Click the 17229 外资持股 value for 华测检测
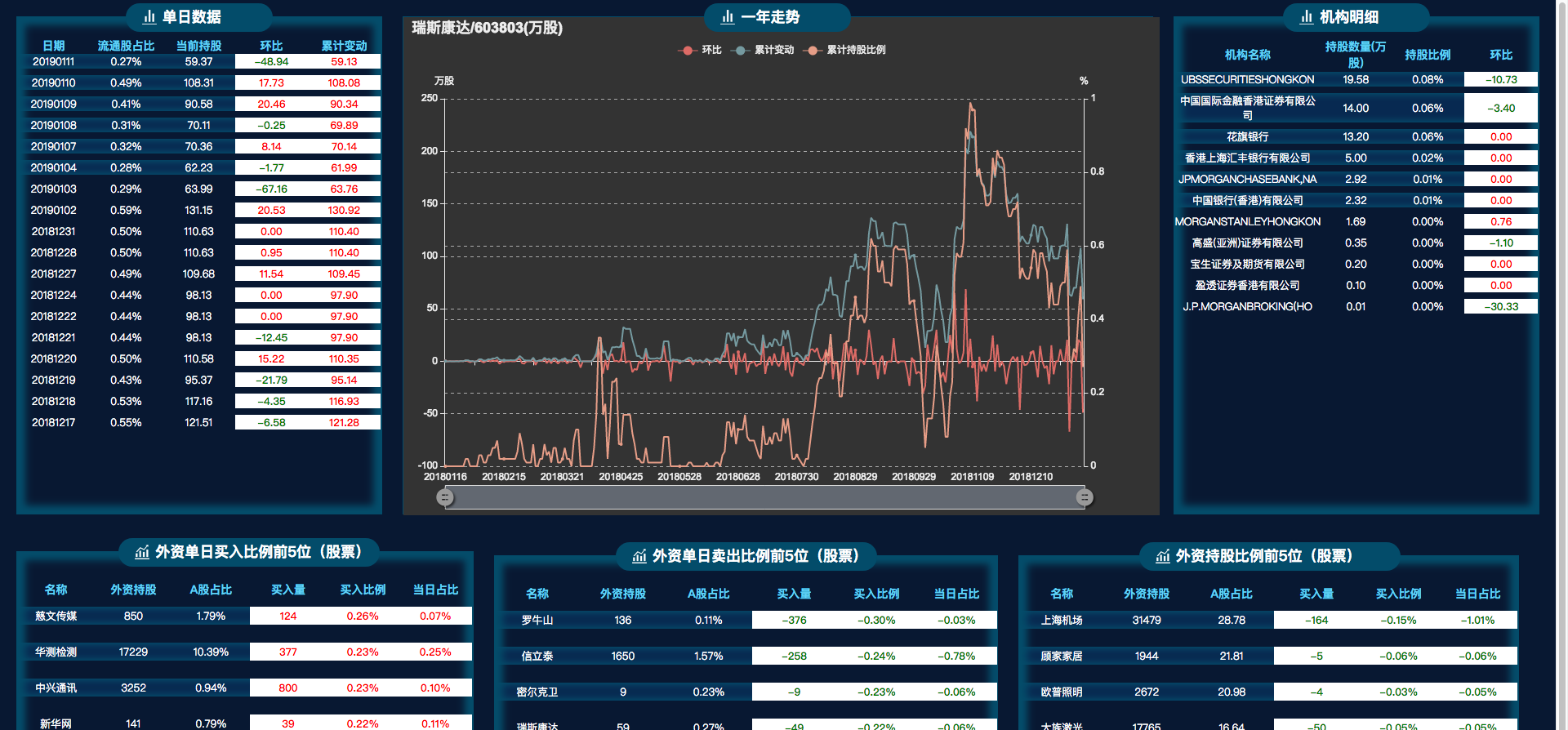 (x=133, y=652)
